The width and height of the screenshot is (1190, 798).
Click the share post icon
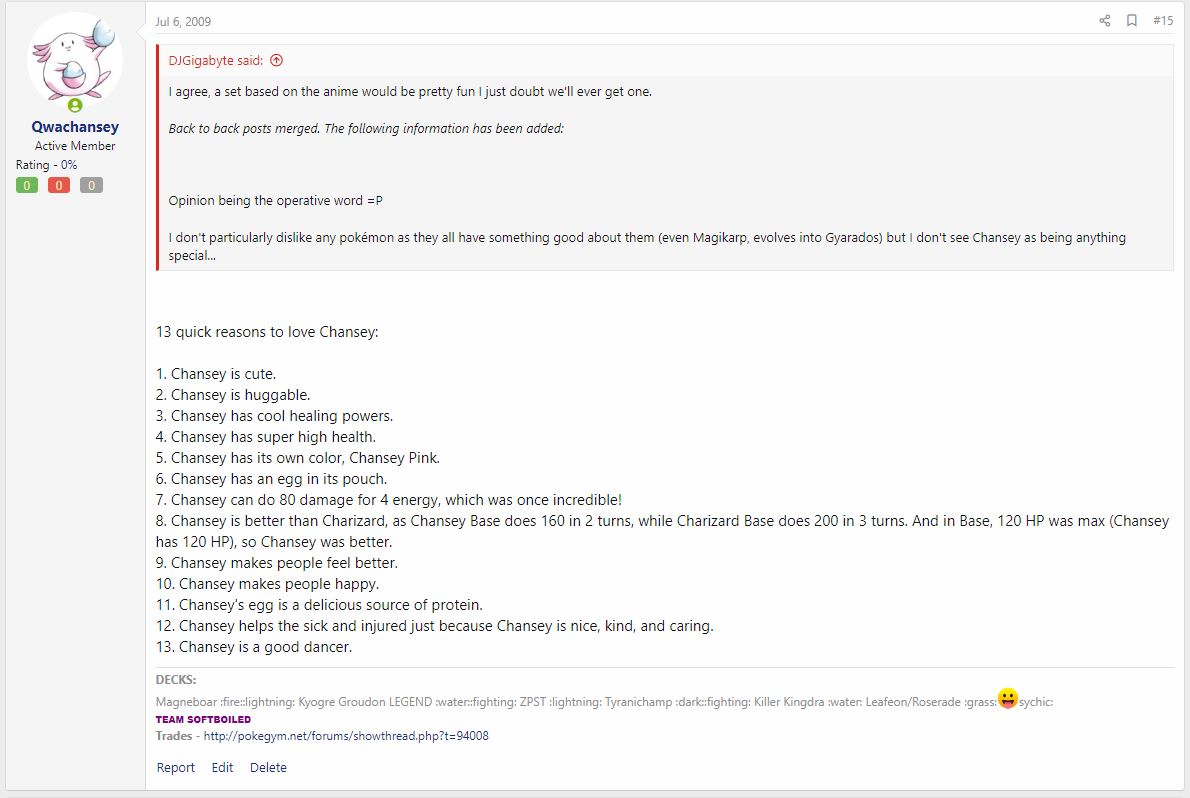pyautogui.click(x=1104, y=21)
